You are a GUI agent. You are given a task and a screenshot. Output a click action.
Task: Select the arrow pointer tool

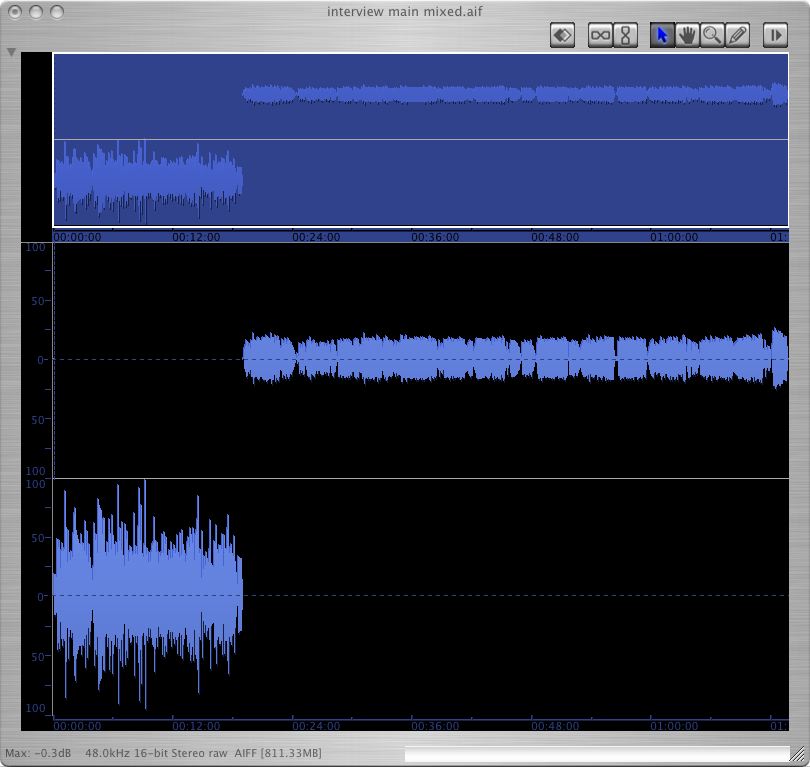click(x=662, y=36)
